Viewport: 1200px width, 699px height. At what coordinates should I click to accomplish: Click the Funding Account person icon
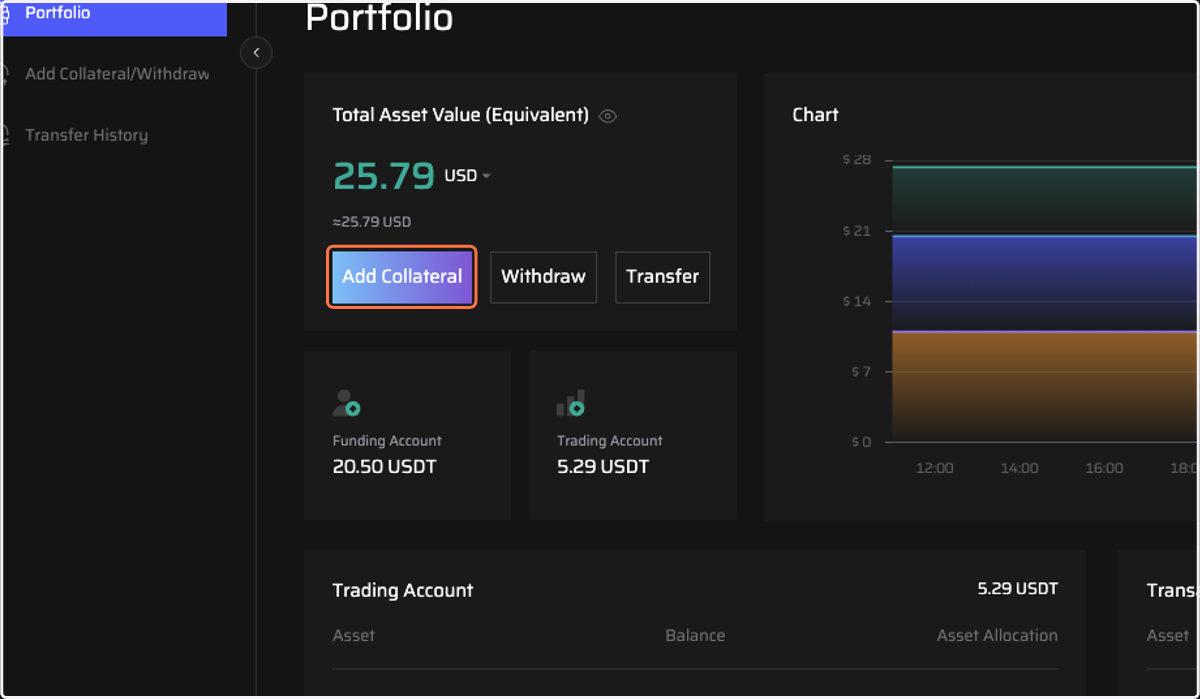[346, 403]
